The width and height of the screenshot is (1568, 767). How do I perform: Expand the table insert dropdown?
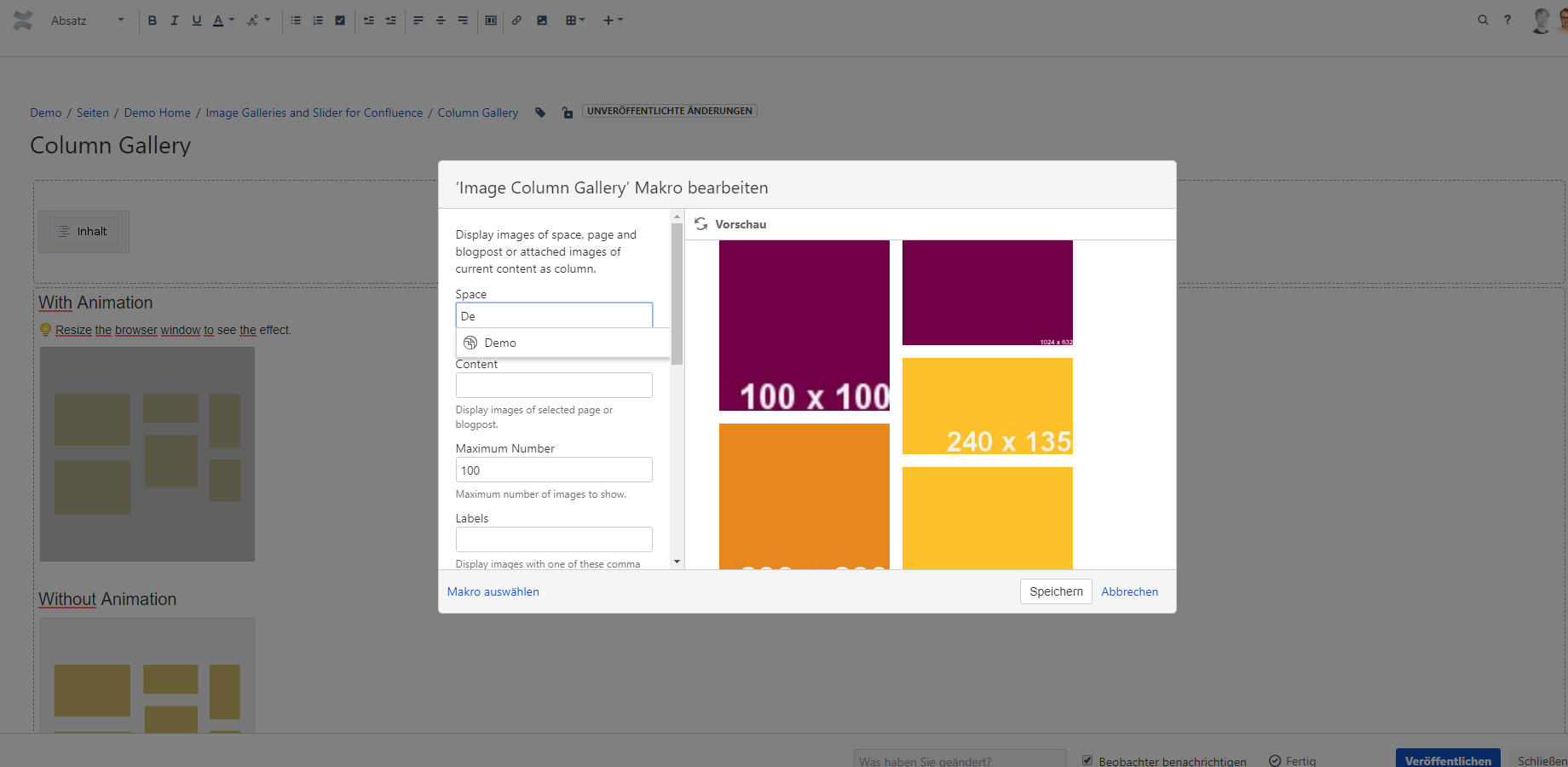tap(575, 20)
